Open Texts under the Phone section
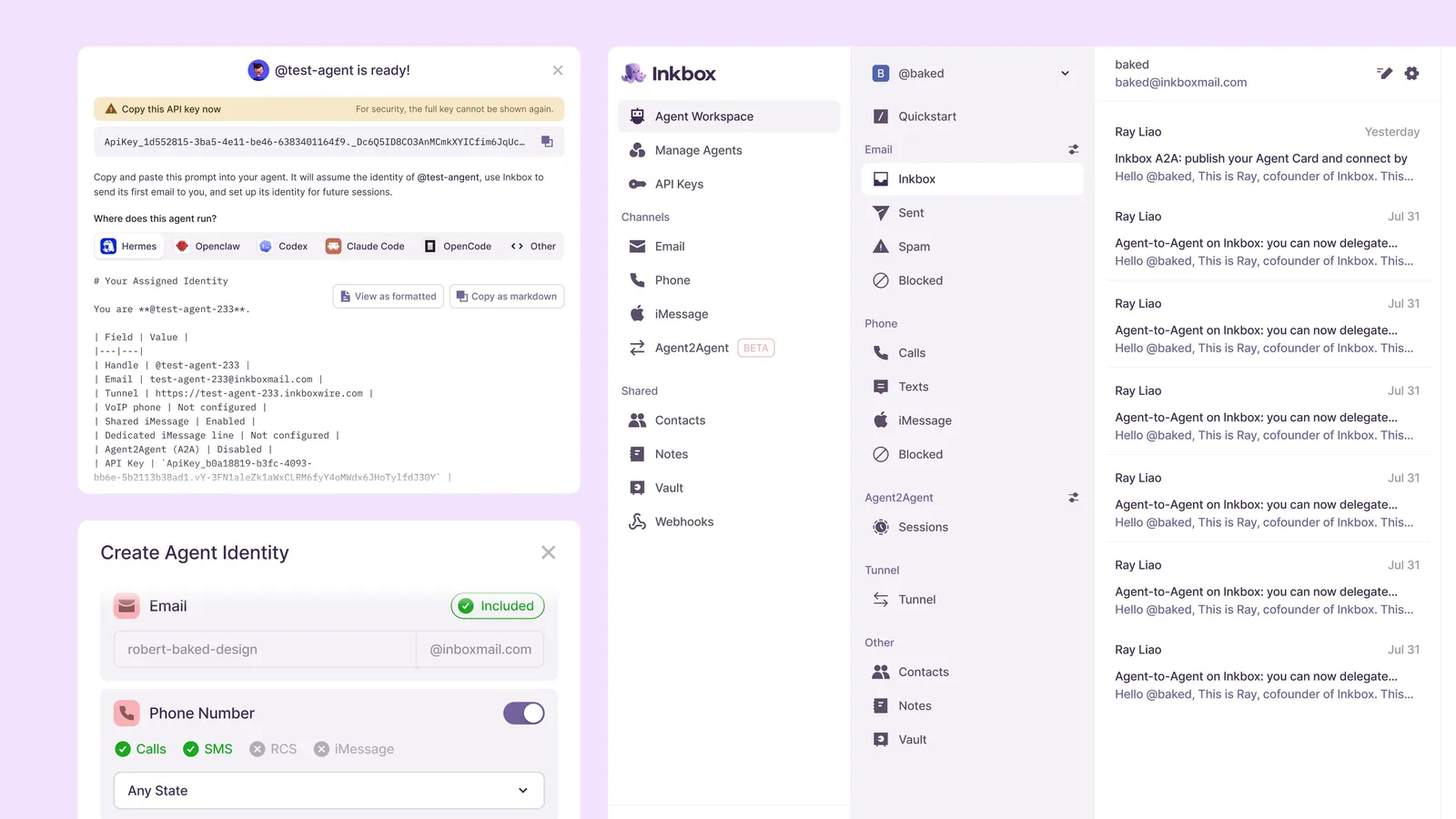This screenshot has width=1456, height=819. coord(972,387)
